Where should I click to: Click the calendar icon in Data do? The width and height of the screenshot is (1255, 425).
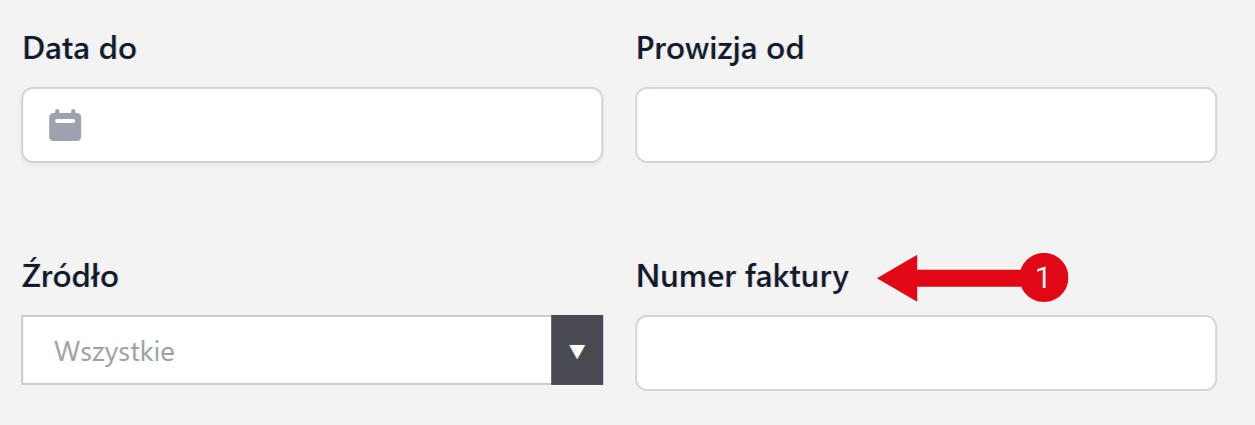click(66, 125)
